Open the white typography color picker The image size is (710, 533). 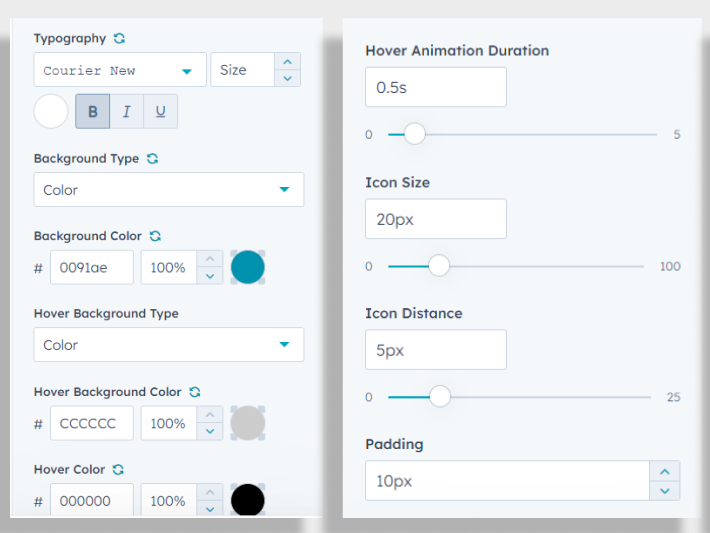(x=51, y=111)
